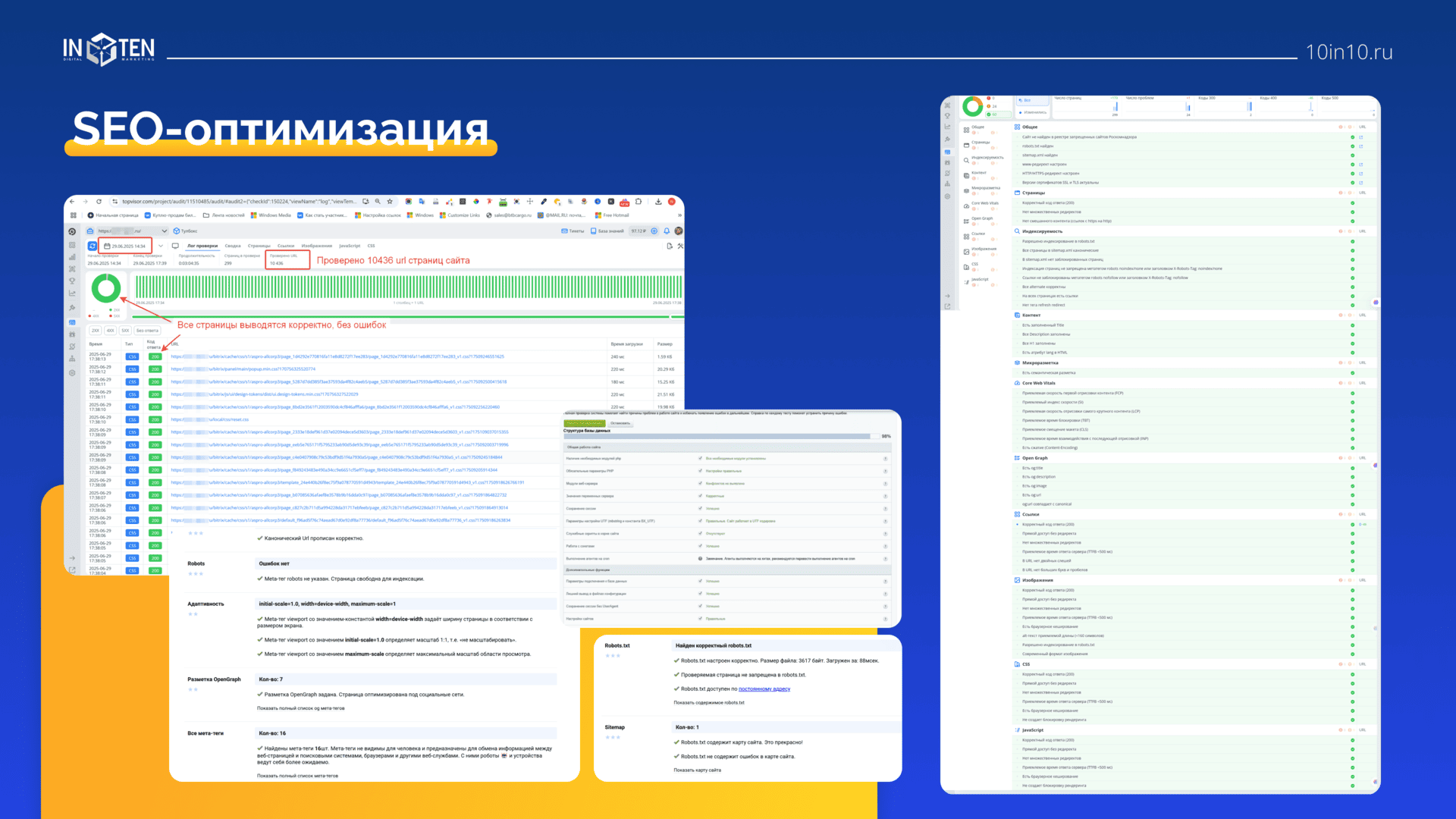This screenshot has height=819, width=1456.
Task: Click the blue refresh audit icon
Action: (x=93, y=246)
